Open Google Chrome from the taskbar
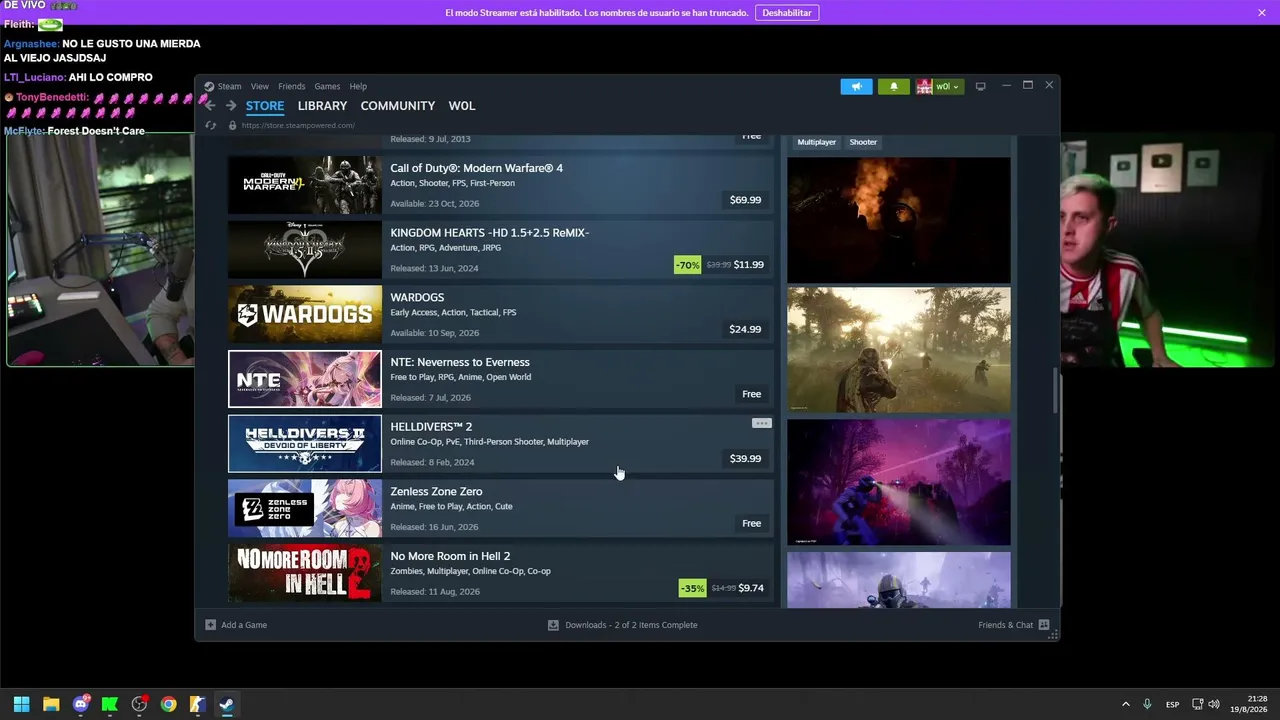The image size is (1280, 720). [x=168, y=704]
